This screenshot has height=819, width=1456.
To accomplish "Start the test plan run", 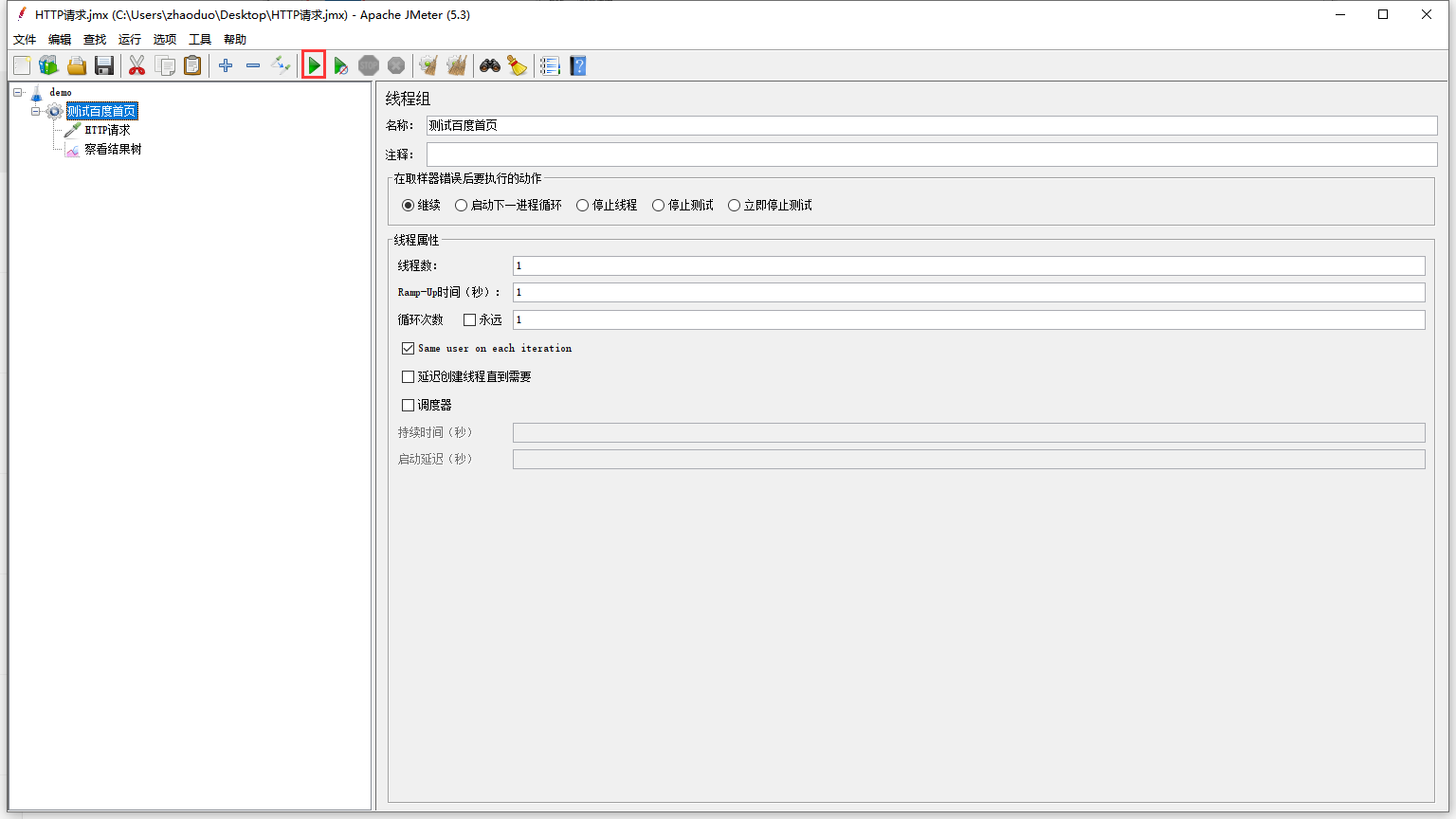I will 314,64.
